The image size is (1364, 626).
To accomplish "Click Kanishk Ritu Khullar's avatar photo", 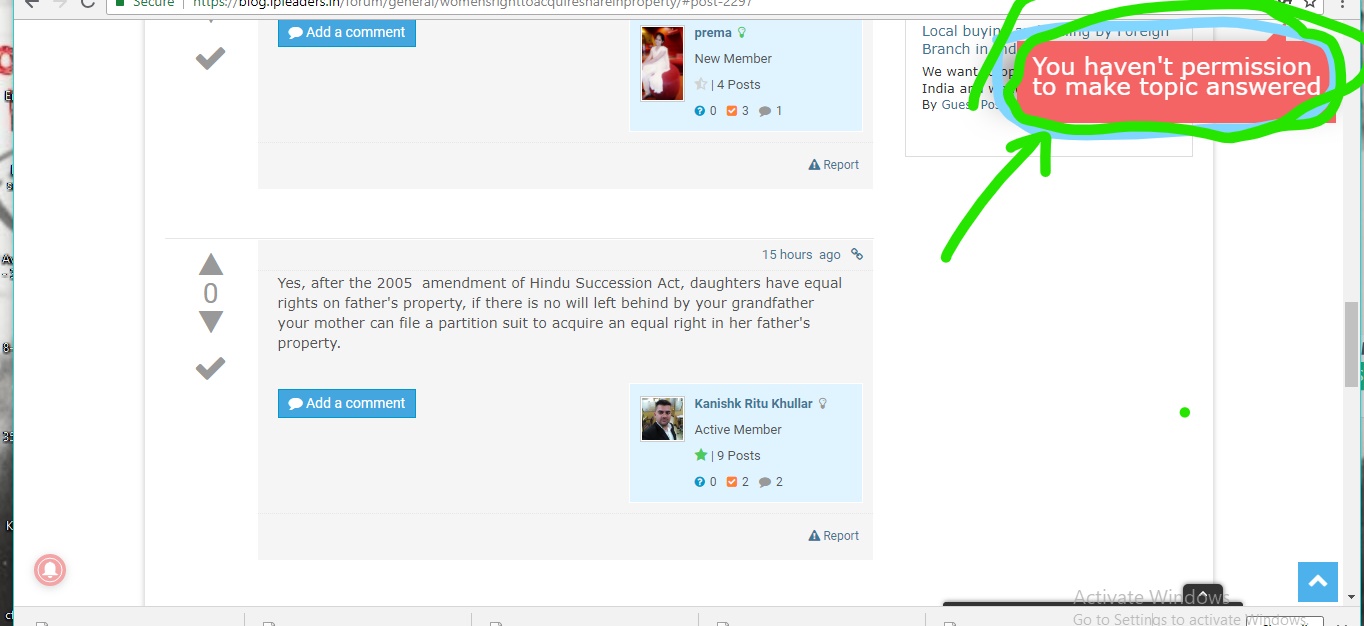I will 662,419.
